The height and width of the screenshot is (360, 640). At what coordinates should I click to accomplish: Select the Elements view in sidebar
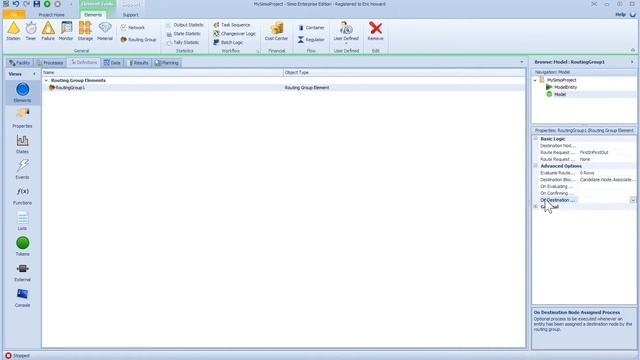[x=22, y=92]
